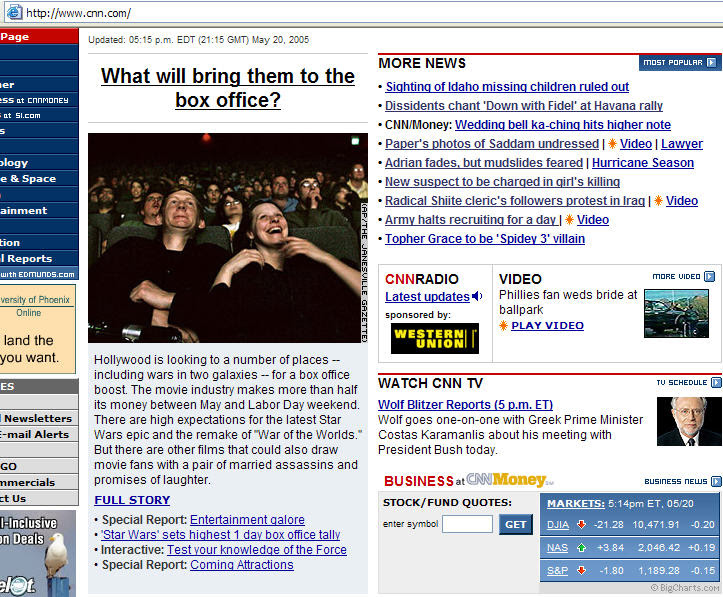Open the Newsletters sidebar item

[x=39, y=419]
